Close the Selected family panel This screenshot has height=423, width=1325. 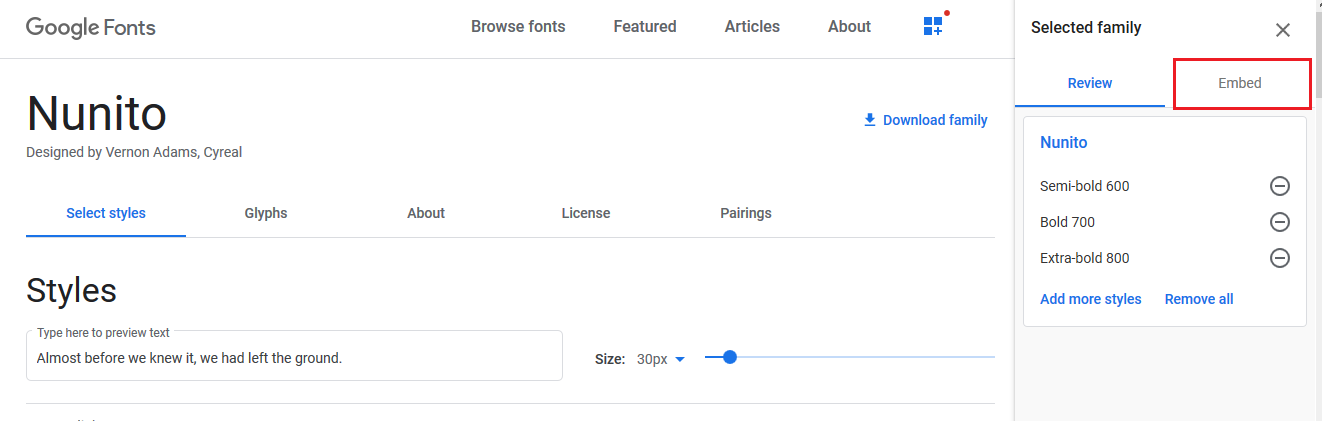(1283, 30)
